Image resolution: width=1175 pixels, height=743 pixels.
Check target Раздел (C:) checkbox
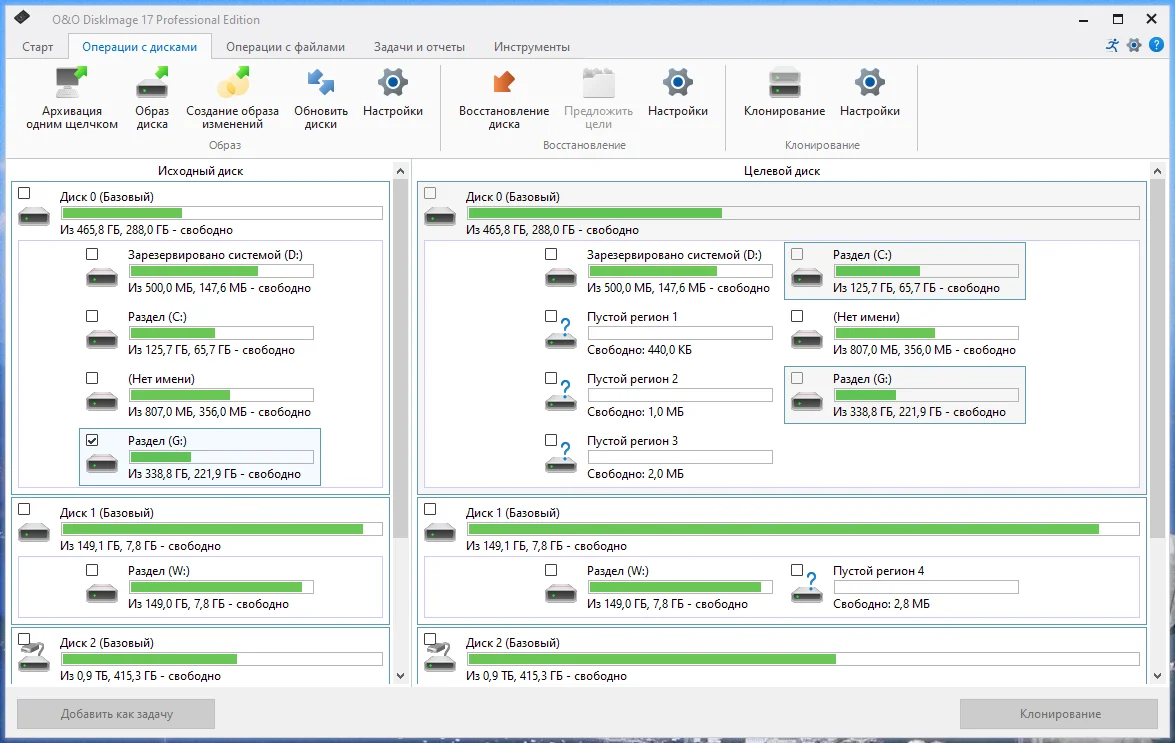pos(797,254)
